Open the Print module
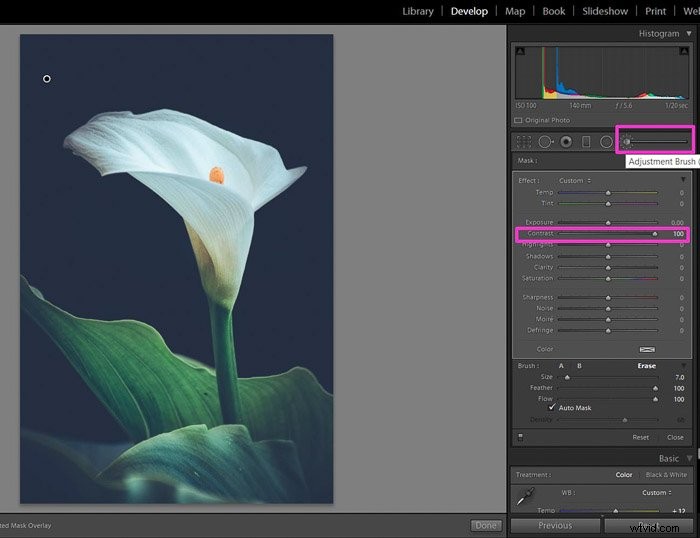The height and width of the screenshot is (538, 700). pyautogui.click(x=655, y=11)
